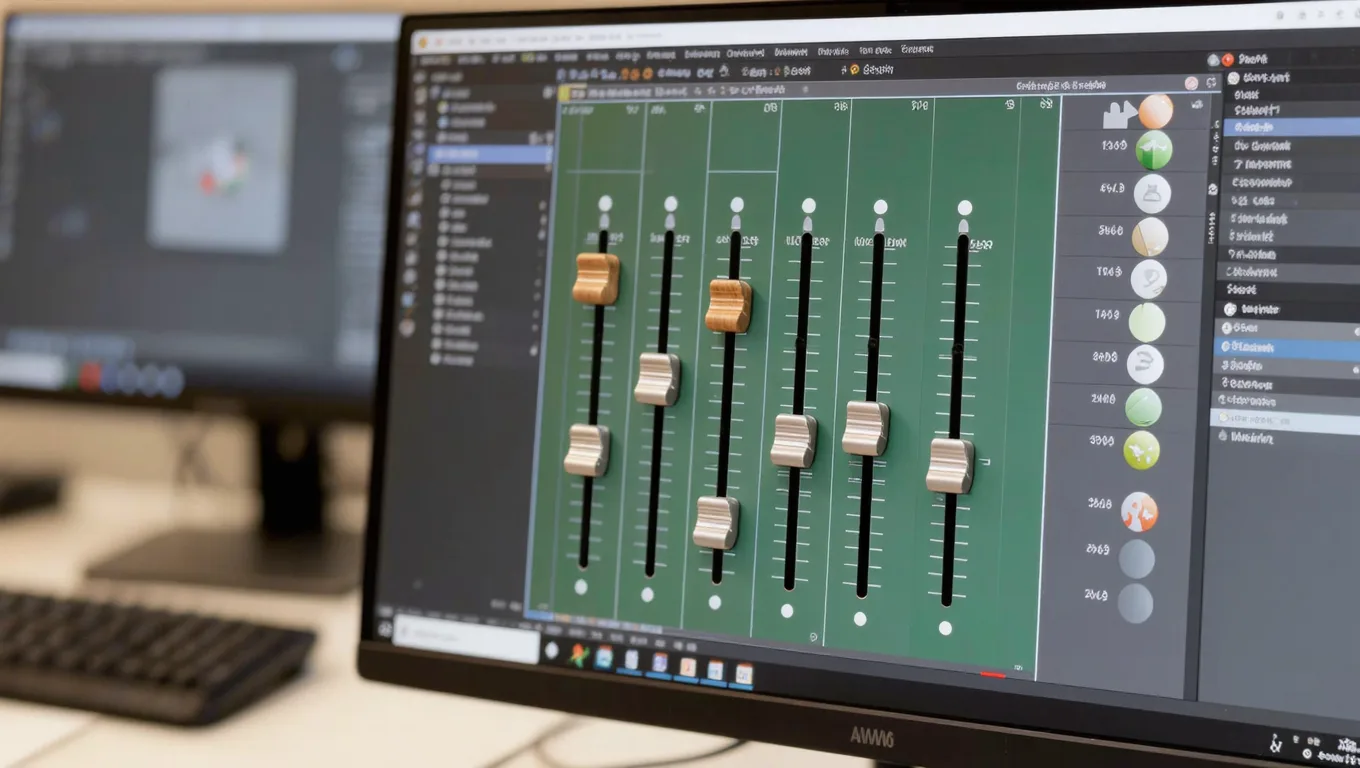
Task: Select the pale highlighted row in right panel list
Action: pyautogui.click(x=1285, y=419)
